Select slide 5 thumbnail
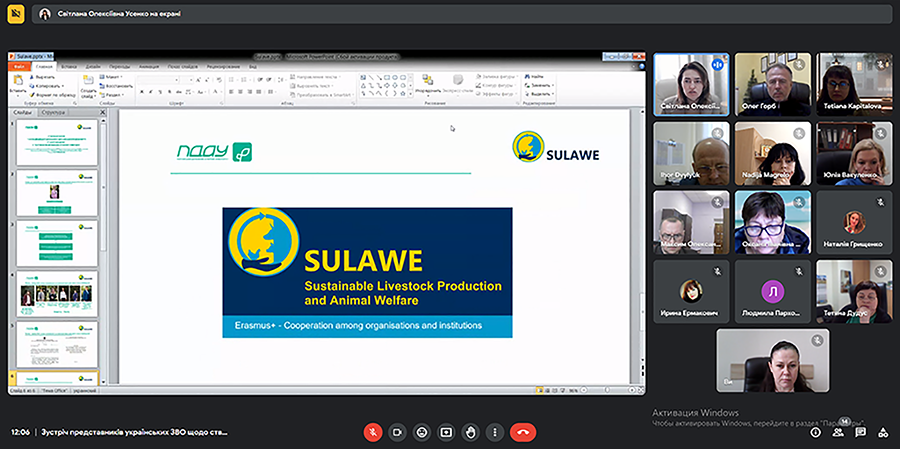 click(x=57, y=345)
